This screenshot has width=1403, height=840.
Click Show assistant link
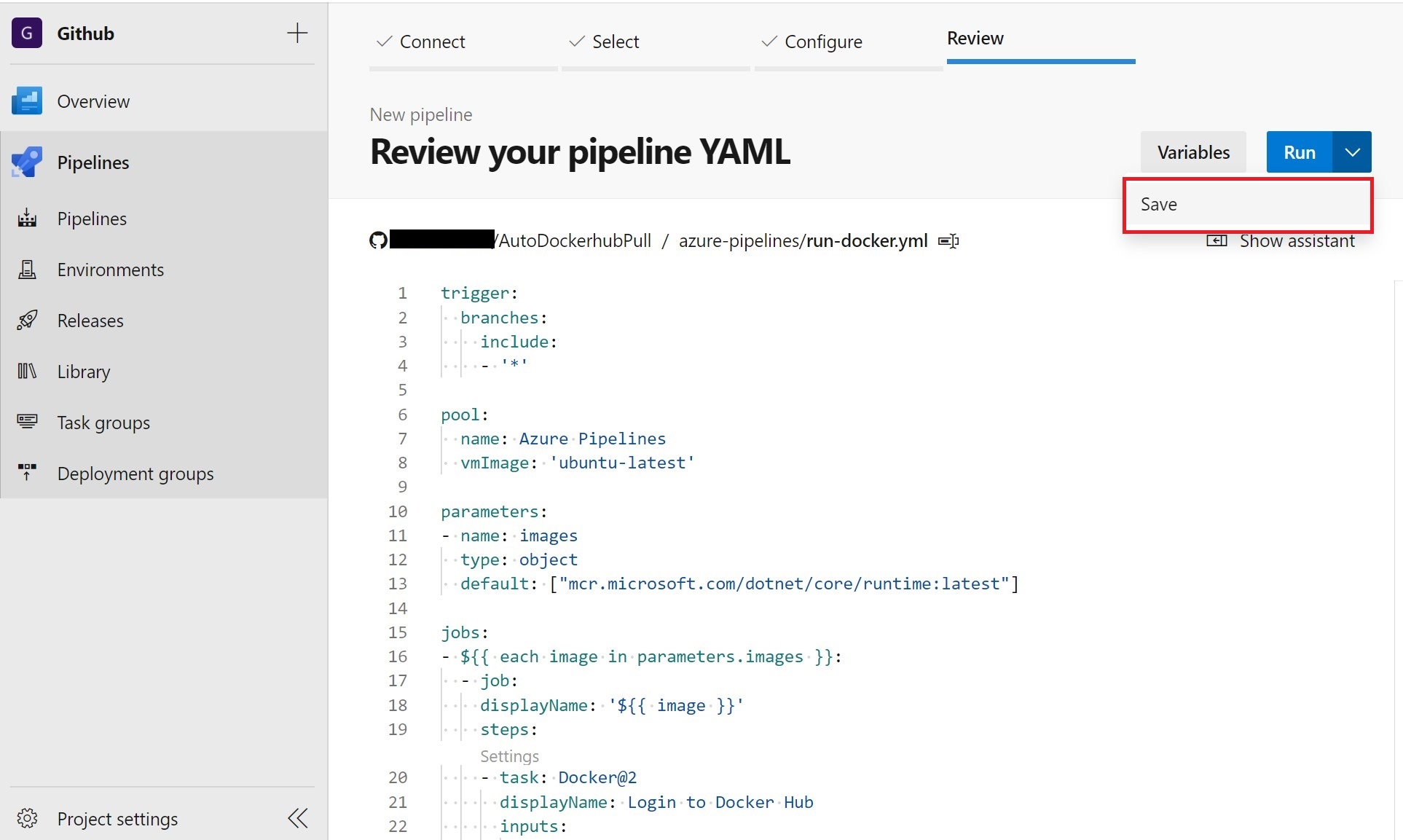click(1296, 241)
